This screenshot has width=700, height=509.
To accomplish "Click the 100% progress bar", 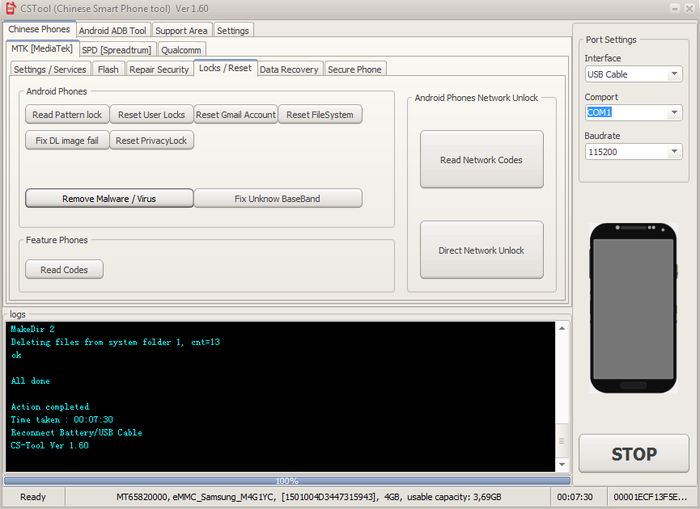I will pyautogui.click(x=287, y=480).
